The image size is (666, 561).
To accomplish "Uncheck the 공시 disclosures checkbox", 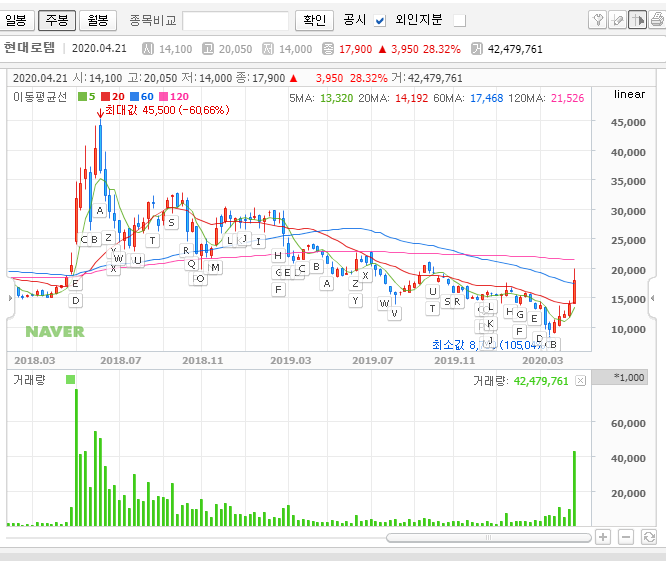I will point(380,20).
